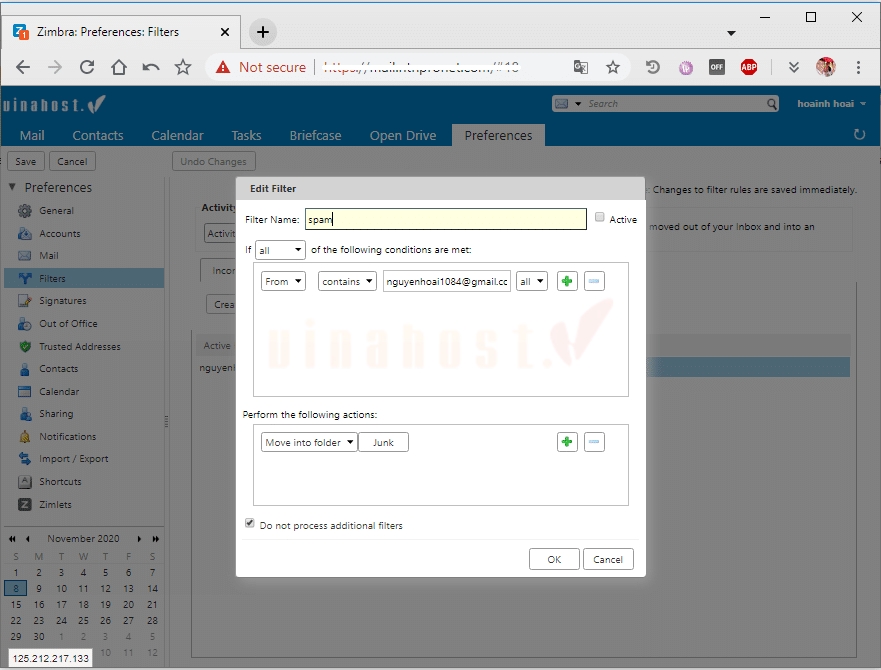Open the browser three-dot menu
Image resolution: width=881 pixels, height=670 pixels.
858,67
